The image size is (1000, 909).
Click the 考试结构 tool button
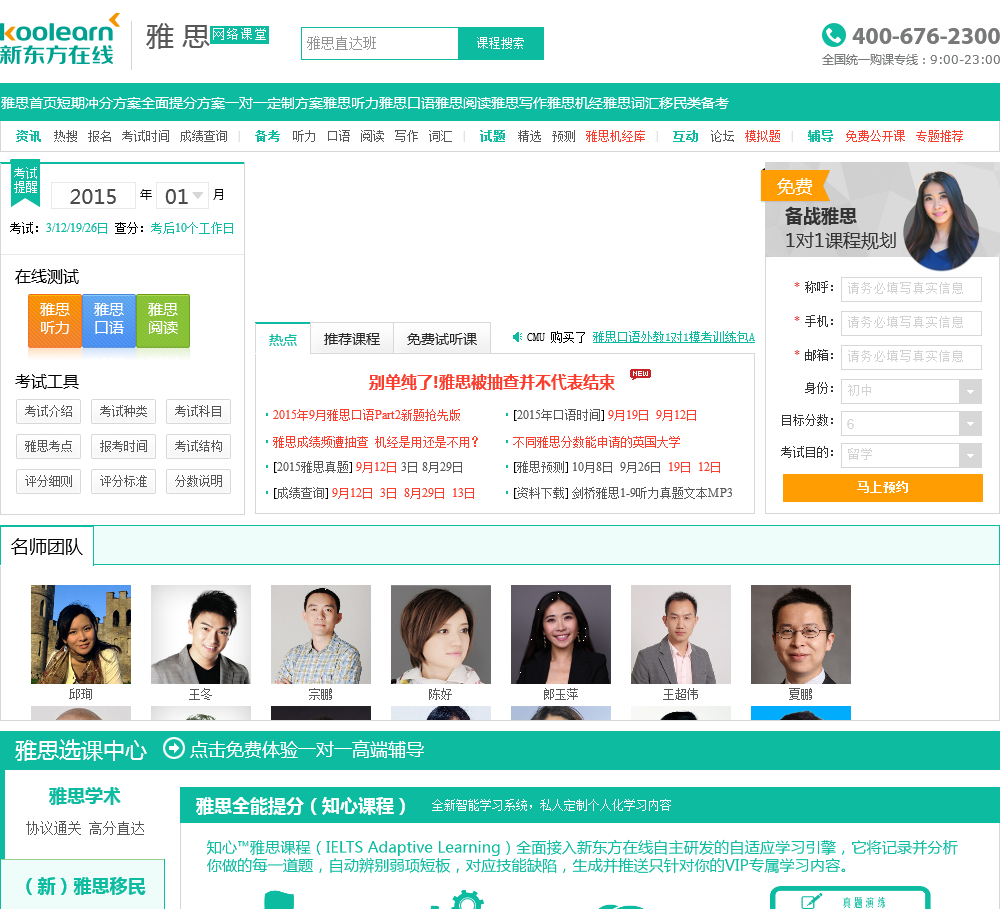tap(198, 447)
